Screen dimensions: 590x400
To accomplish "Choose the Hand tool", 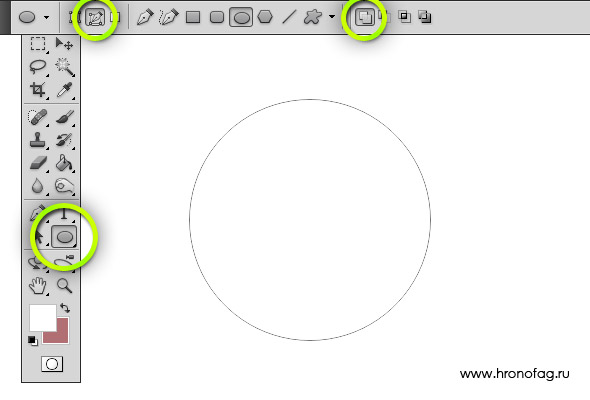I will [x=38, y=286].
